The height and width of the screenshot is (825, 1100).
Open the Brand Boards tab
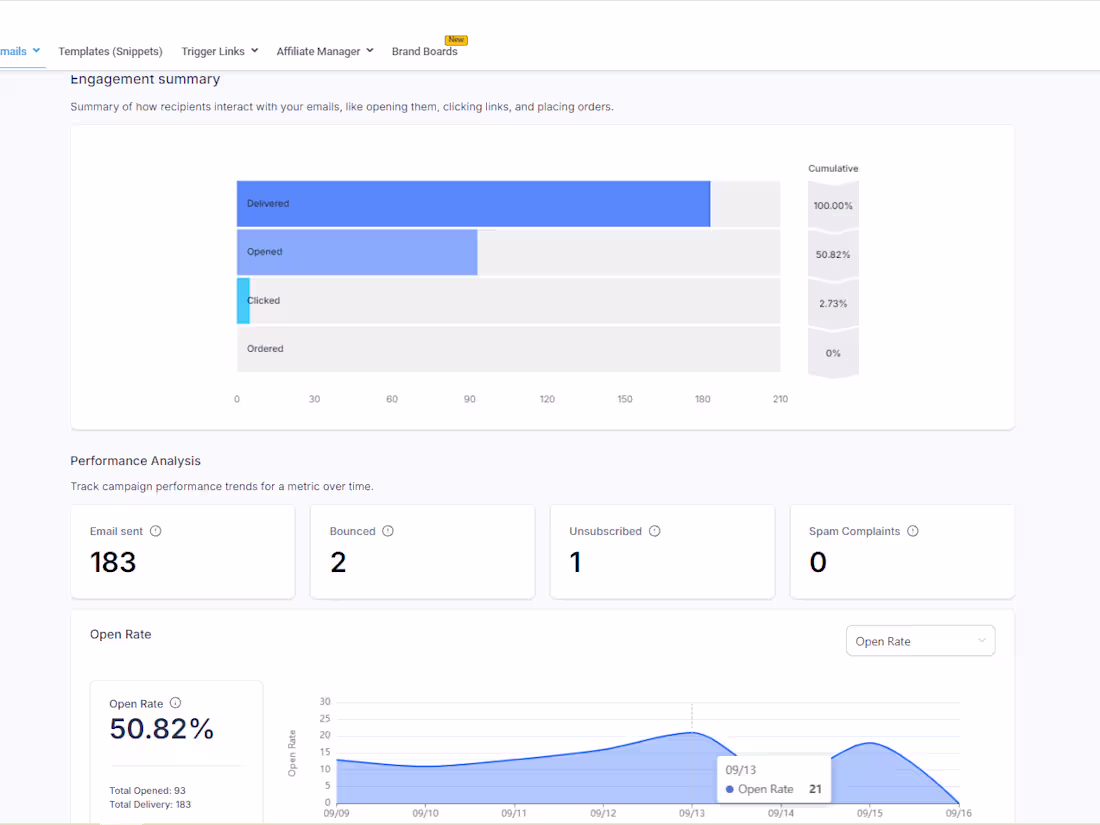426,51
